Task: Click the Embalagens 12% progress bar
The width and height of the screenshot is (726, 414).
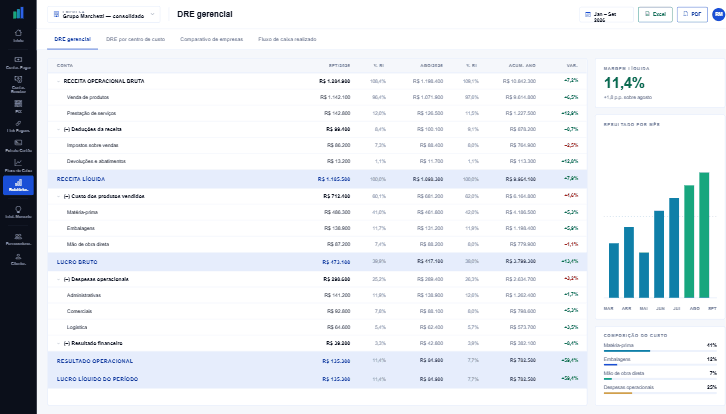Action: [660, 365]
